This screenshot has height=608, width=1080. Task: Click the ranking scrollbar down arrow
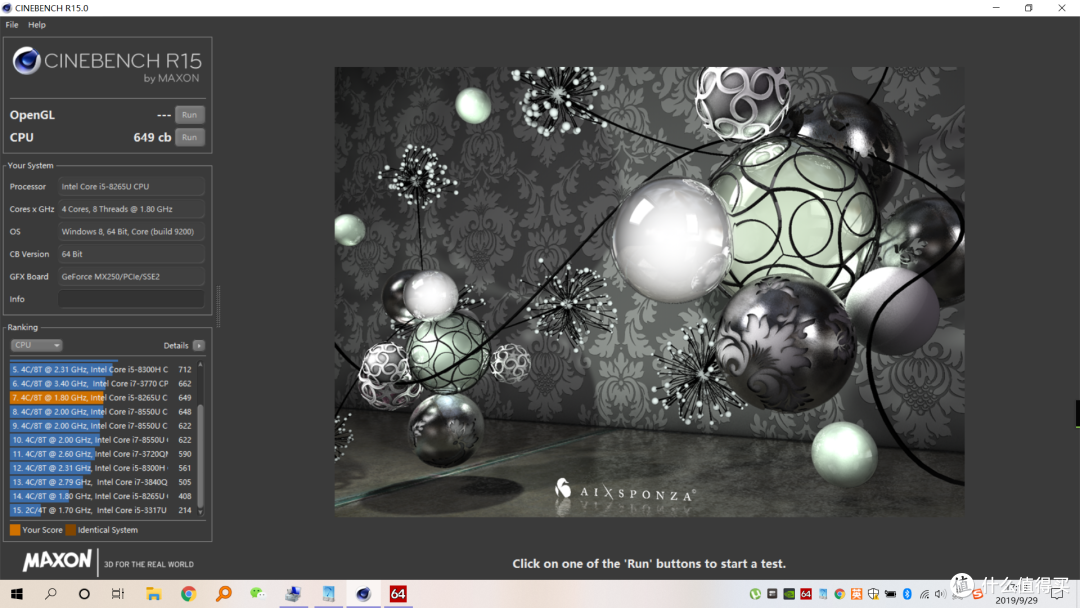[200, 512]
